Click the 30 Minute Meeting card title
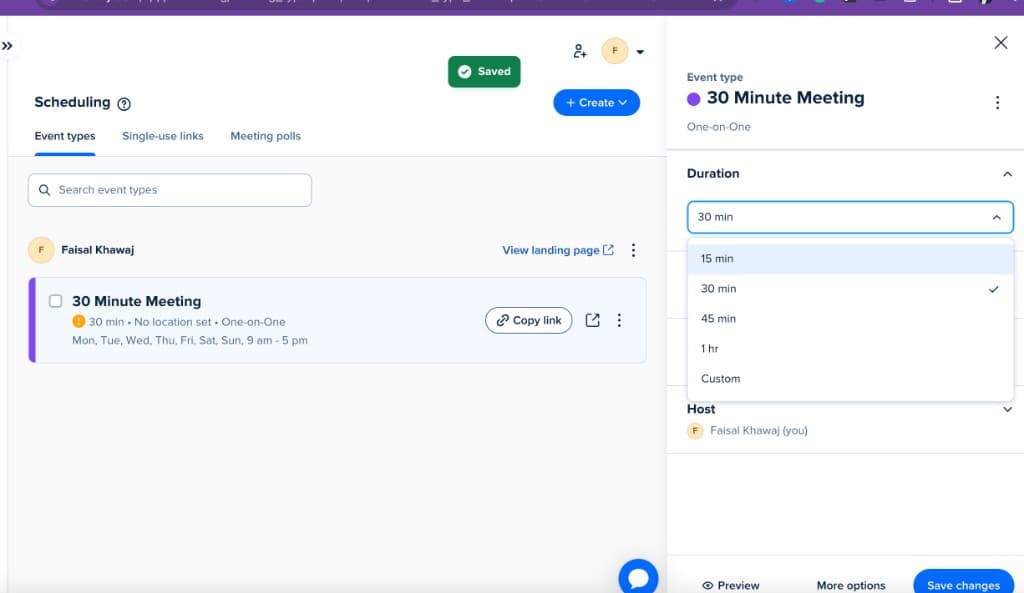The width and height of the screenshot is (1024, 593). (136, 301)
